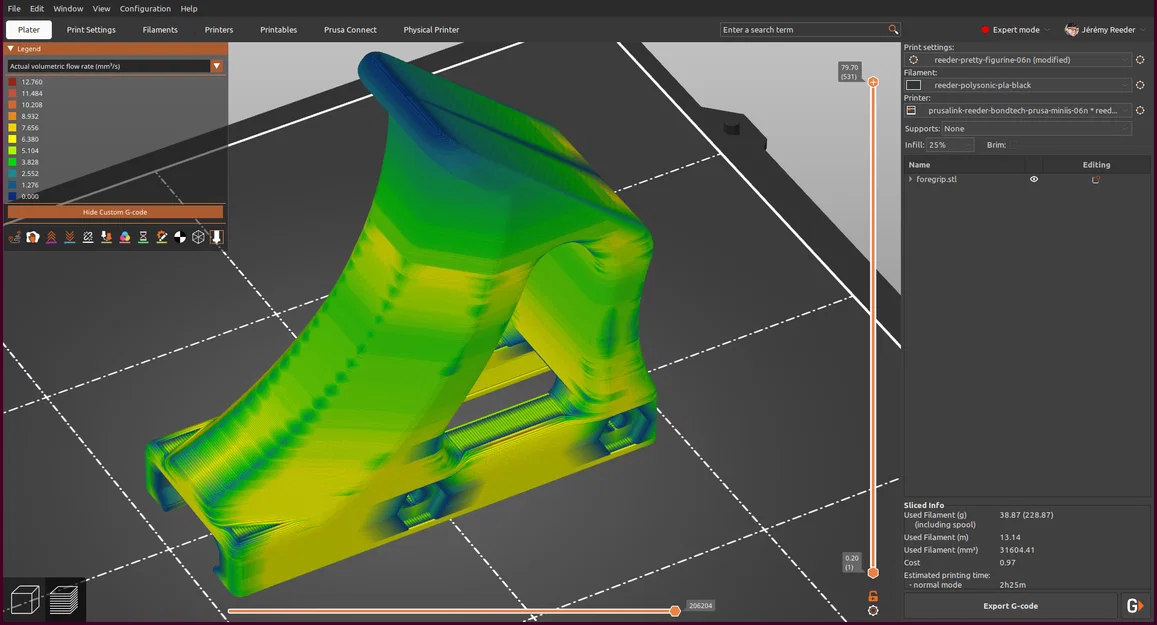1157x625 pixels.
Task: Expand the foregrip.stl tree row
Action: coord(910,179)
